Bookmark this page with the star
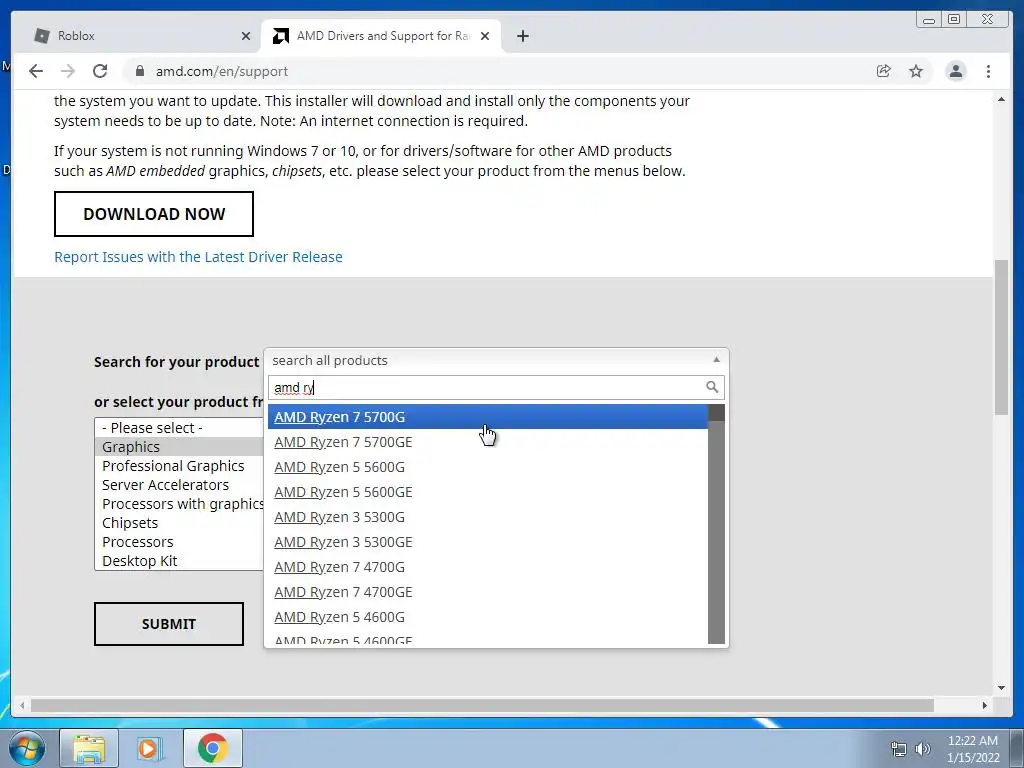Screen dimensions: 1024x768 916,71
